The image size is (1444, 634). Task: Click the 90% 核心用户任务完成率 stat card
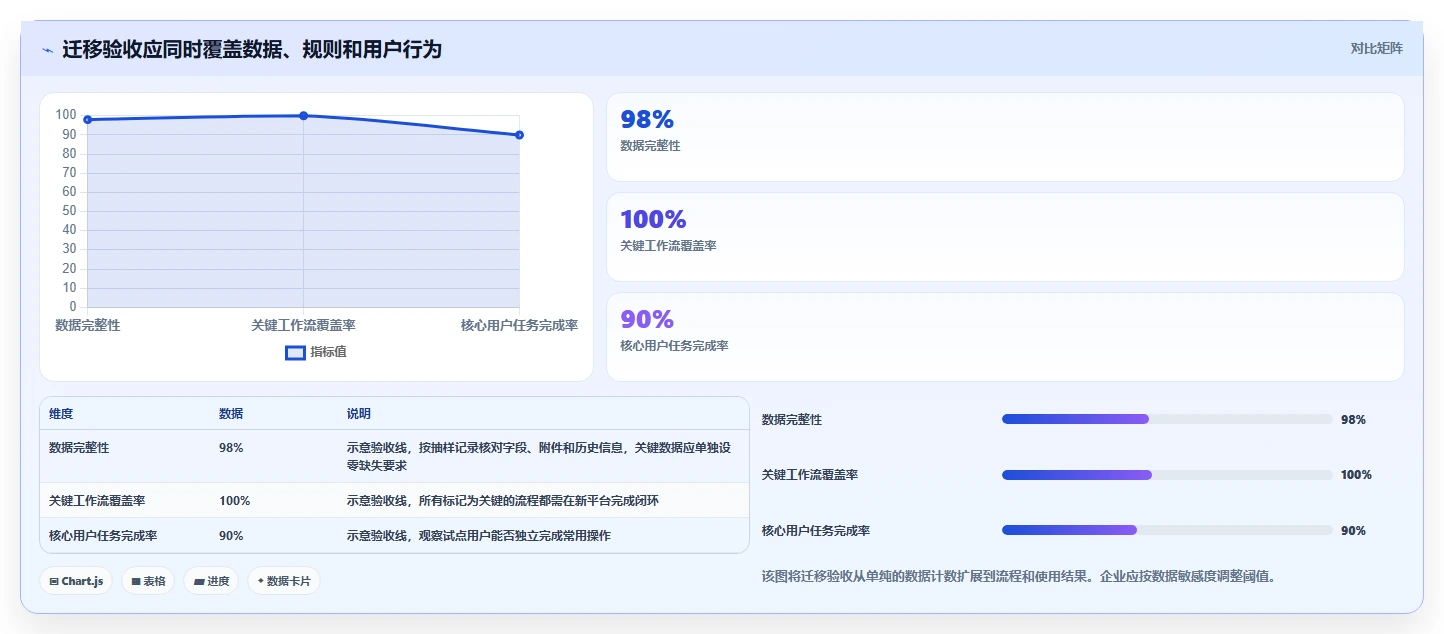(1005, 337)
